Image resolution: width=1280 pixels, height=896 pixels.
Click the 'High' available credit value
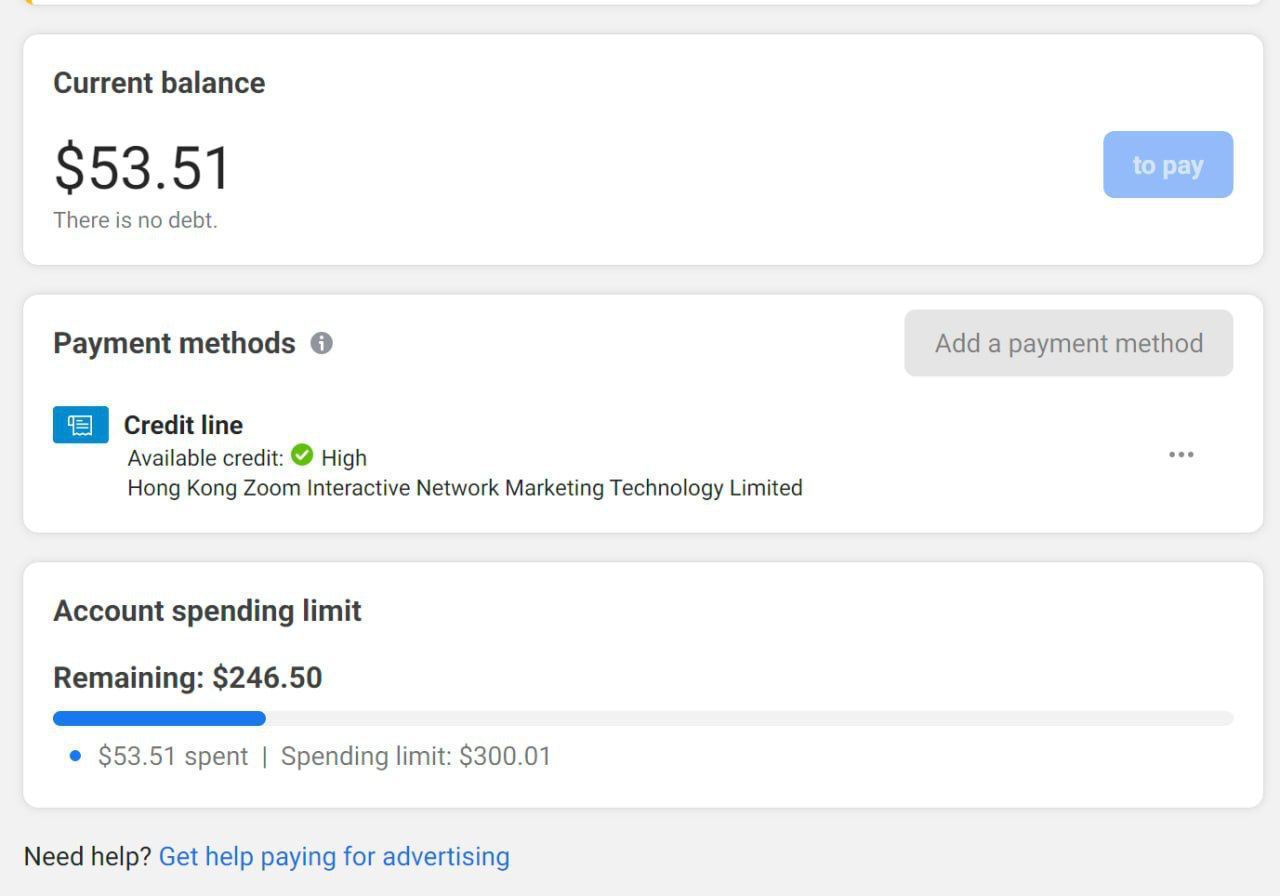click(x=344, y=458)
